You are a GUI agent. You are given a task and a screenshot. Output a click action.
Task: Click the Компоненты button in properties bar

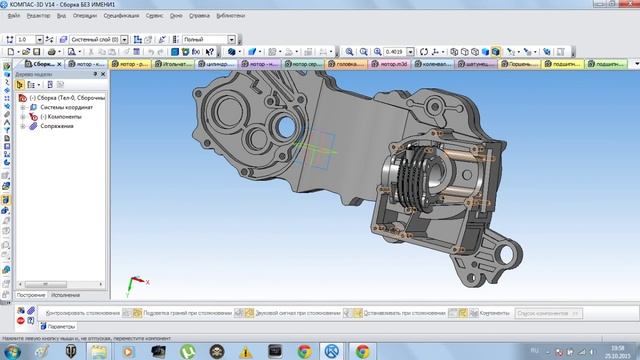click(473, 313)
